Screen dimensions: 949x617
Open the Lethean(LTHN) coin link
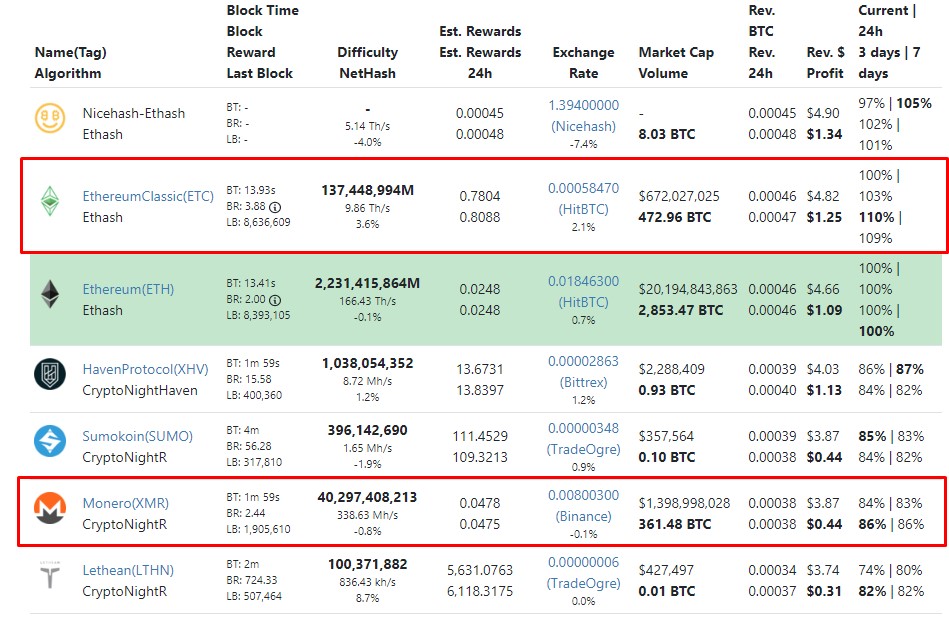coord(128,570)
